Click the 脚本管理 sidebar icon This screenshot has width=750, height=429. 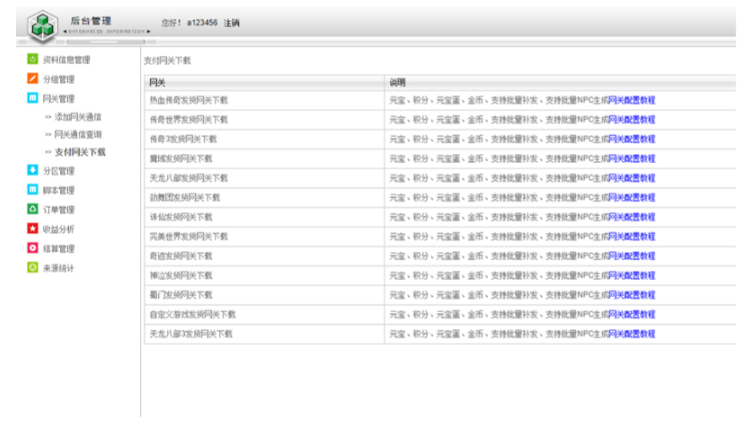point(33,190)
